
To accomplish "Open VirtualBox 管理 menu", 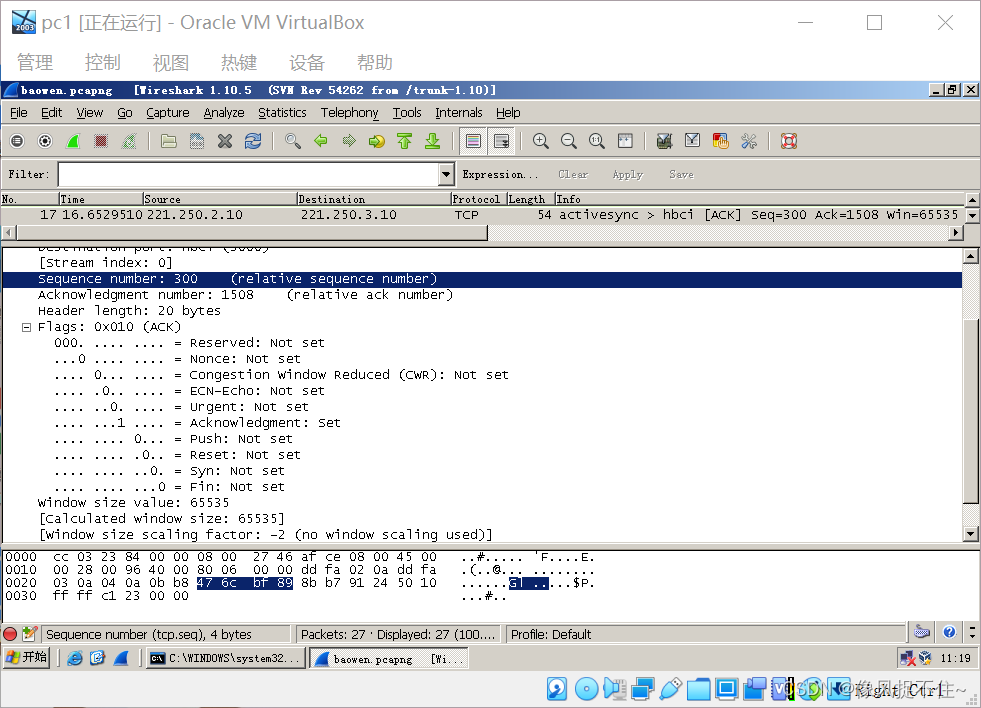I will 35,63.
